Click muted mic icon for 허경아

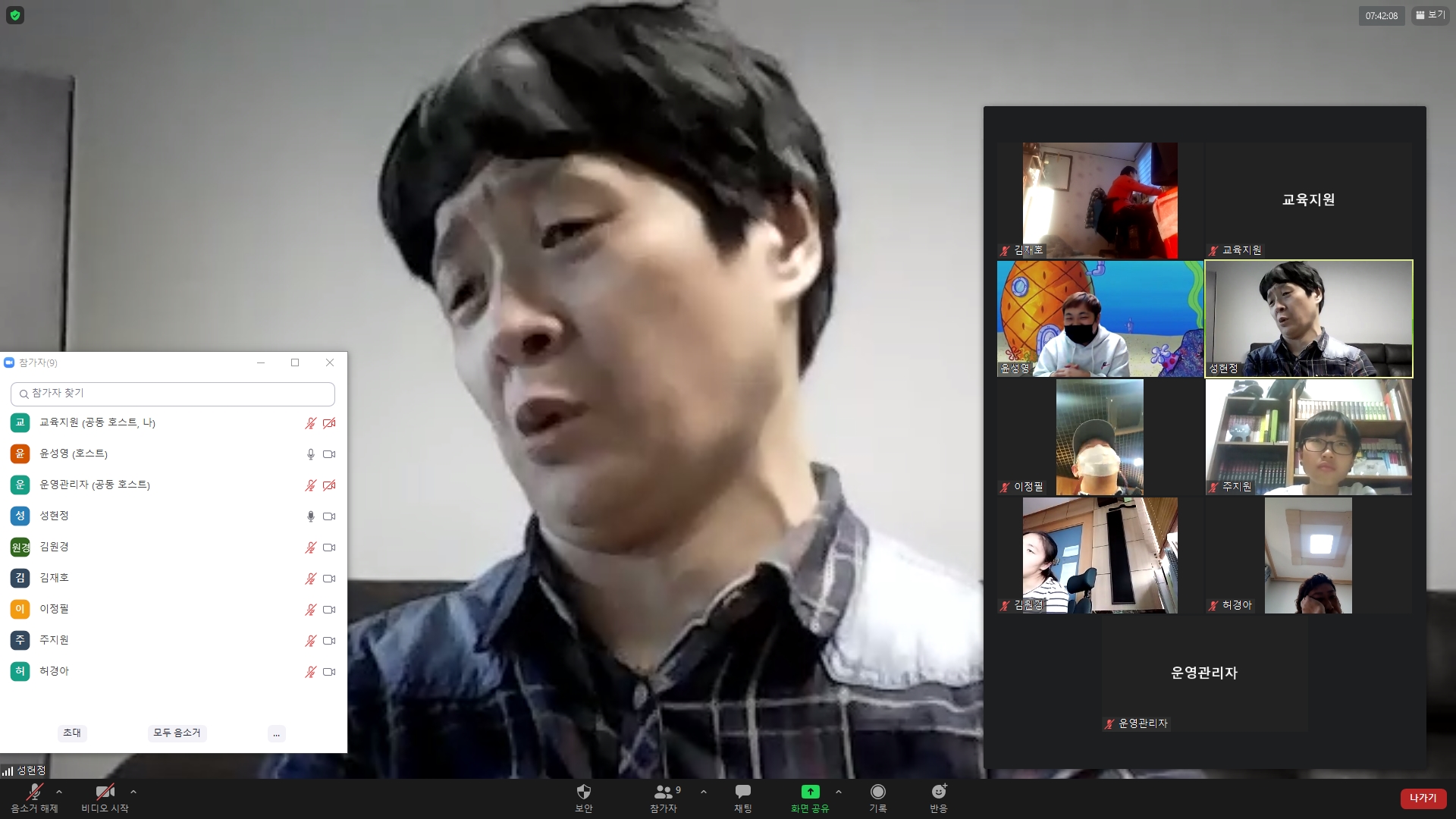[x=310, y=672]
